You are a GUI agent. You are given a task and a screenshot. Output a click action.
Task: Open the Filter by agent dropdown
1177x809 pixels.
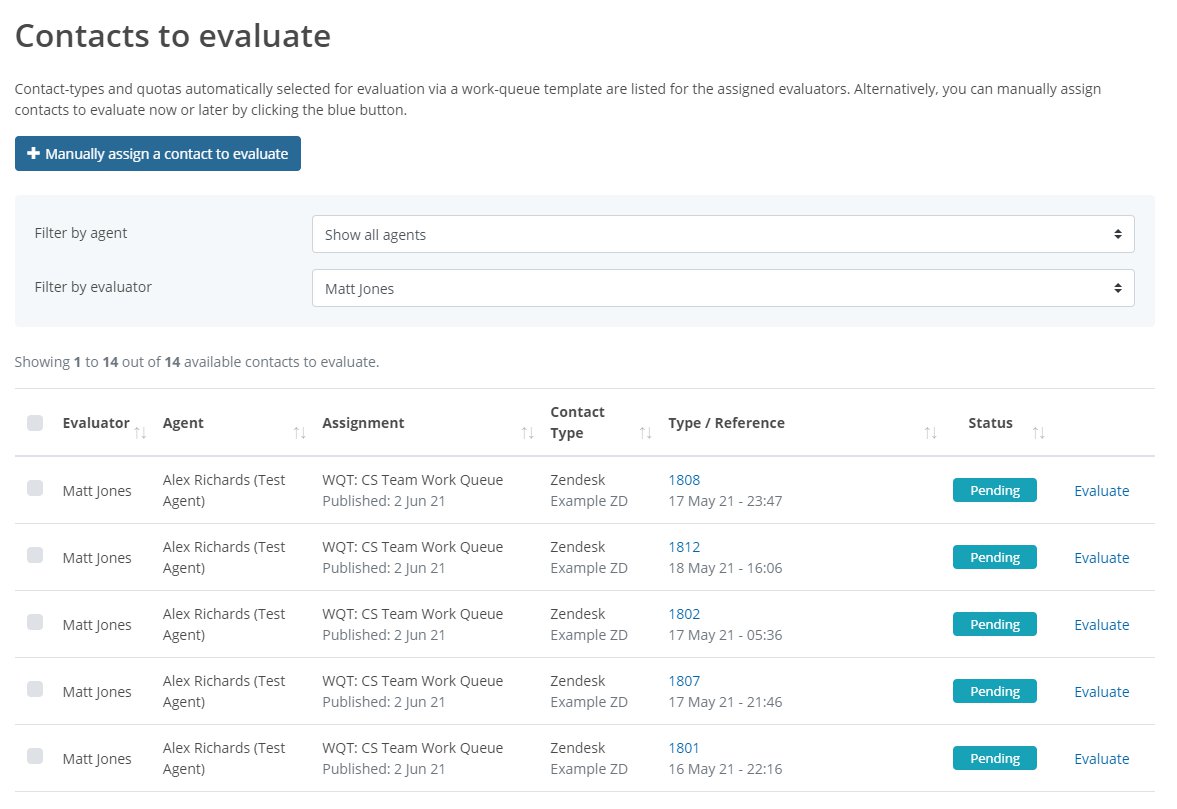[x=723, y=234]
